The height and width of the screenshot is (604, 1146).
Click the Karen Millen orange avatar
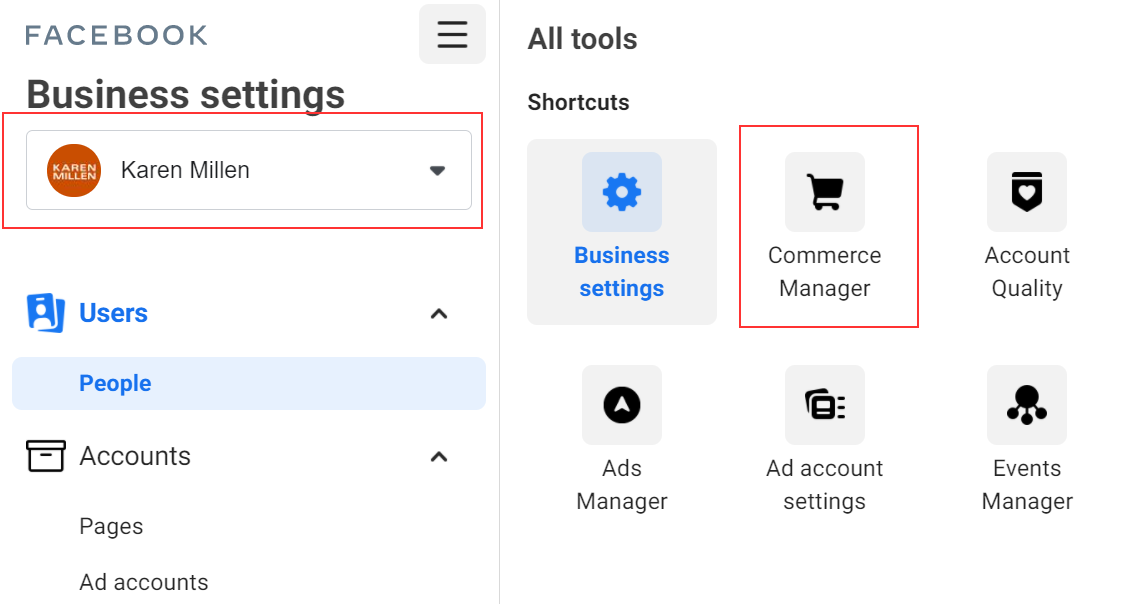[x=74, y=170]
